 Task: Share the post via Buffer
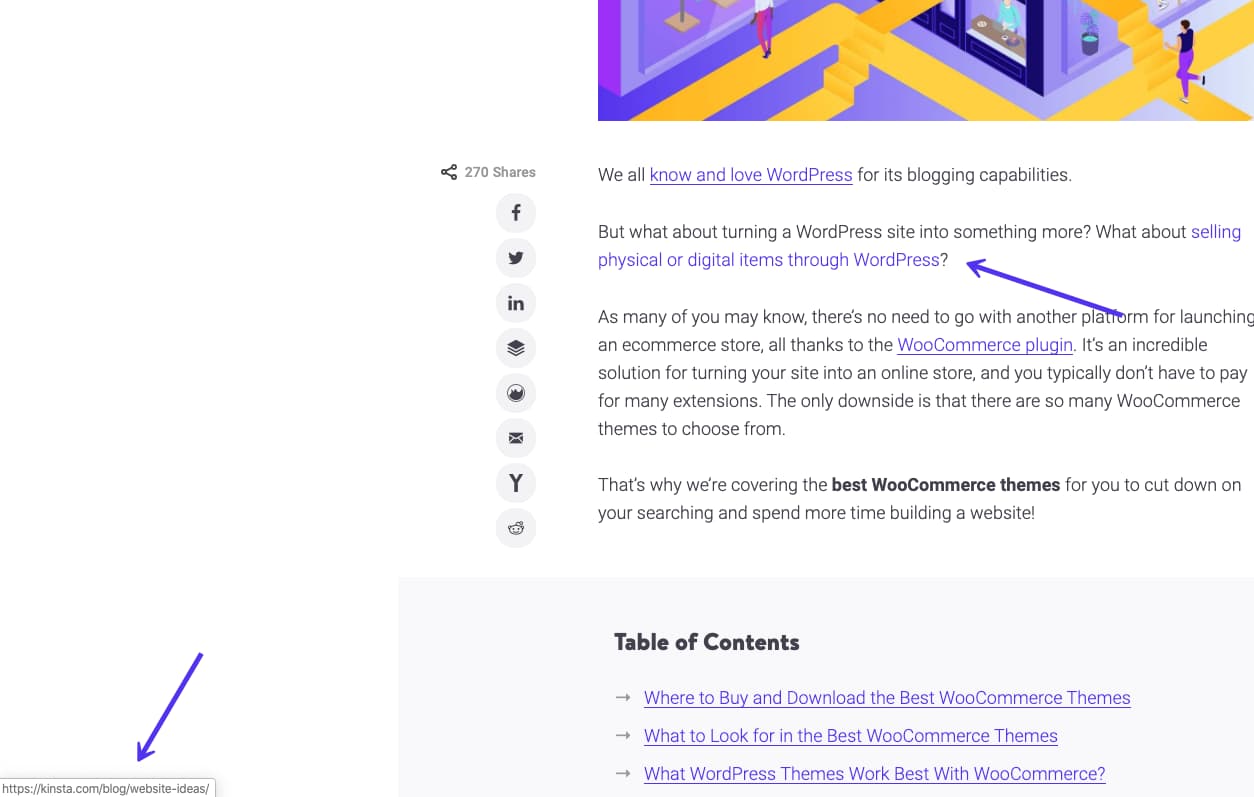coord(515,347)
